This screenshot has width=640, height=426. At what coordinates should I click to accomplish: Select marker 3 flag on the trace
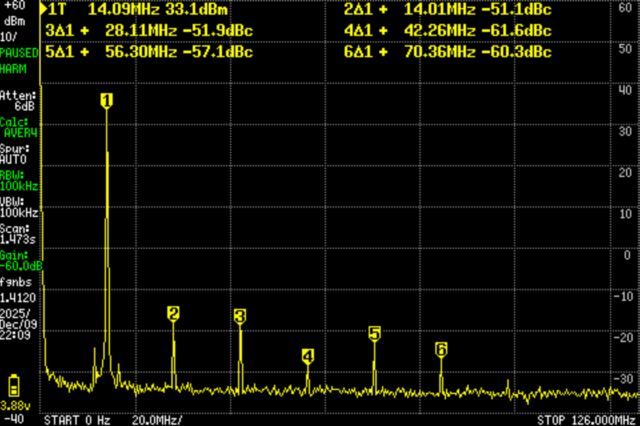click(x=240, y=316)
